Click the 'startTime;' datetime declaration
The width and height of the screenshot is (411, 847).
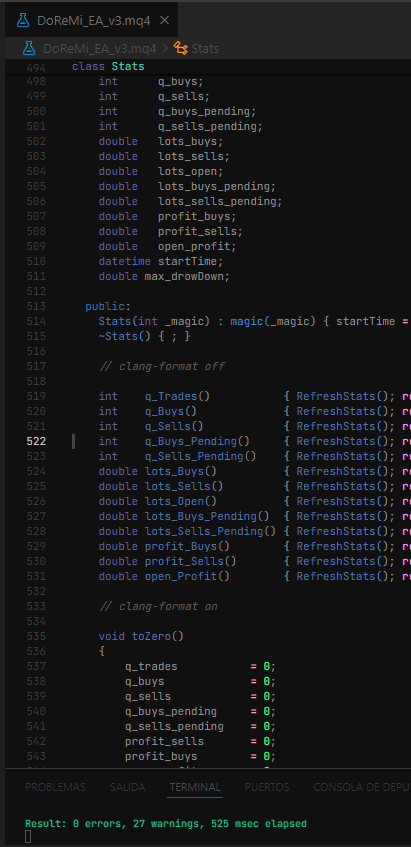tap(190, 261)
